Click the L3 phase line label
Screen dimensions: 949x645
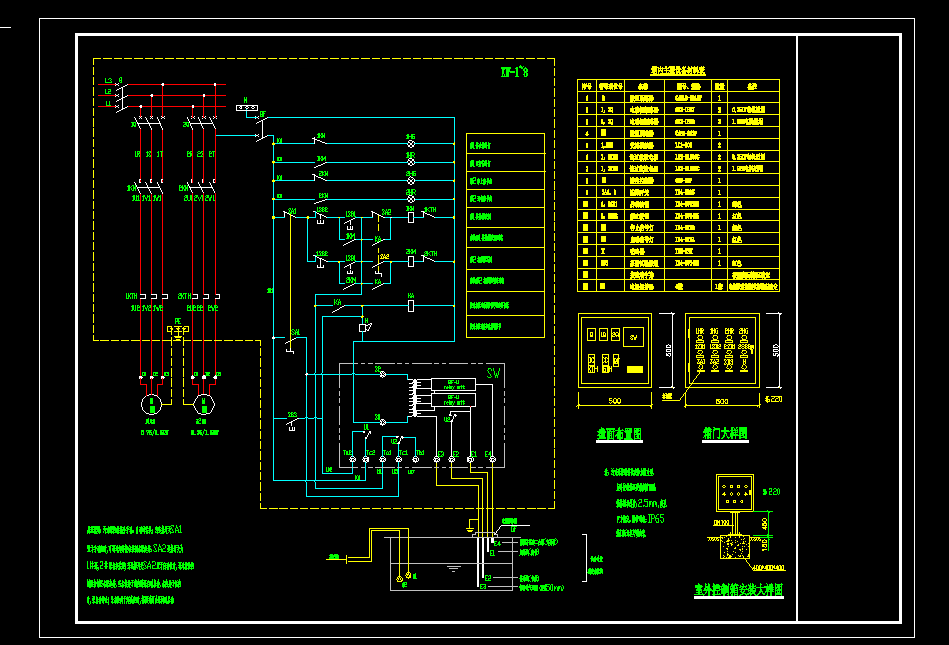coord(108,80)
